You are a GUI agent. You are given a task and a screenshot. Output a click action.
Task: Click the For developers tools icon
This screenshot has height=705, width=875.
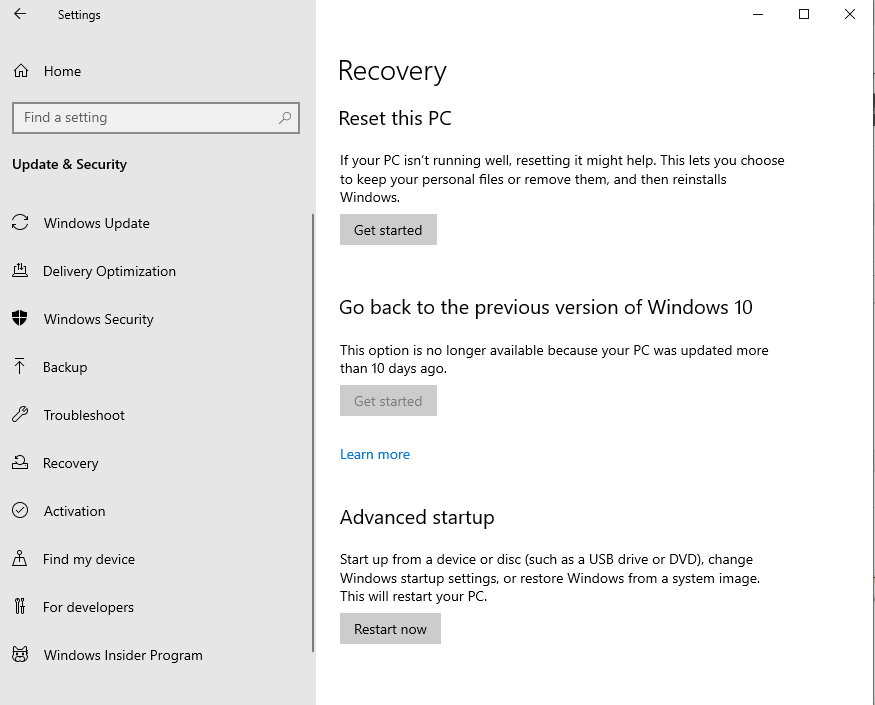point(20,606)
